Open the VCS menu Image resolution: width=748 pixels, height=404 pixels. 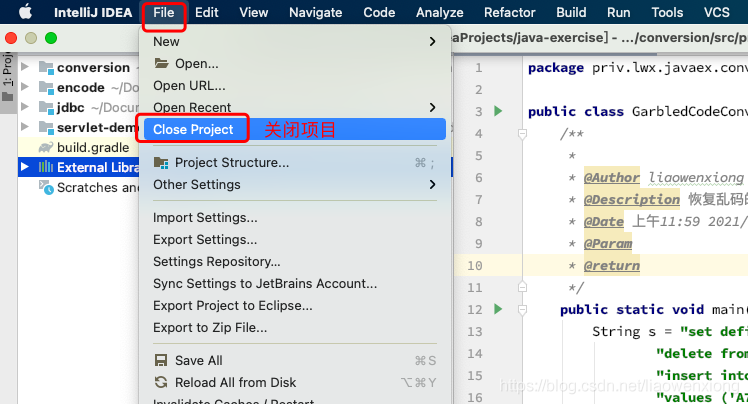coord(717,12)
